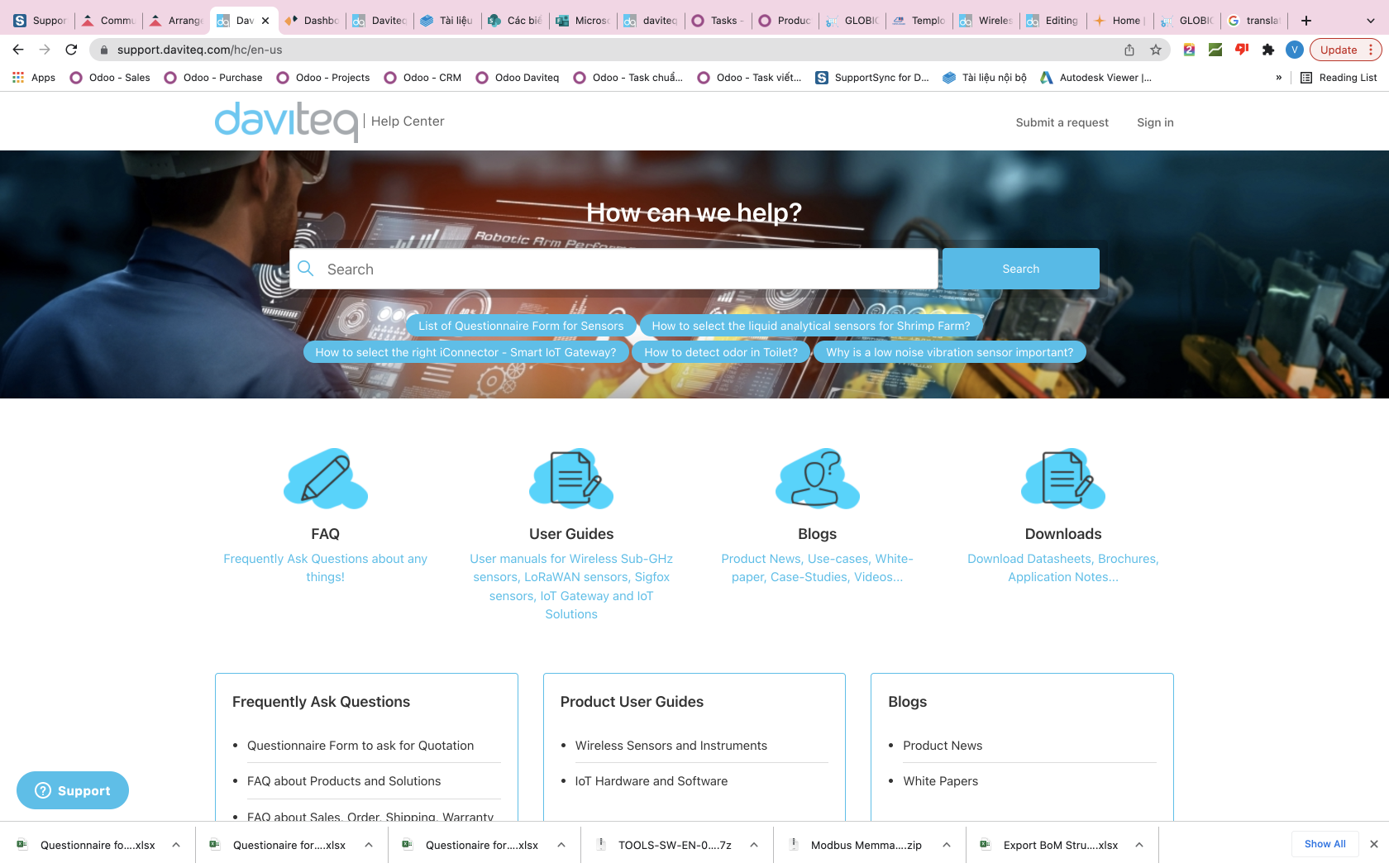The width and height of the screenshot is (1389, 868).
Task: Open Reading List panel
Action: [x=1339, y=78]
